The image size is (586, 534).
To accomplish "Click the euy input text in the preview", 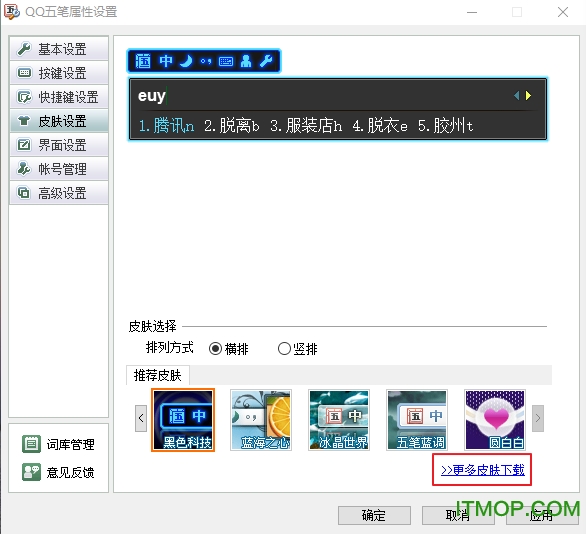I will tap(151, 96).
